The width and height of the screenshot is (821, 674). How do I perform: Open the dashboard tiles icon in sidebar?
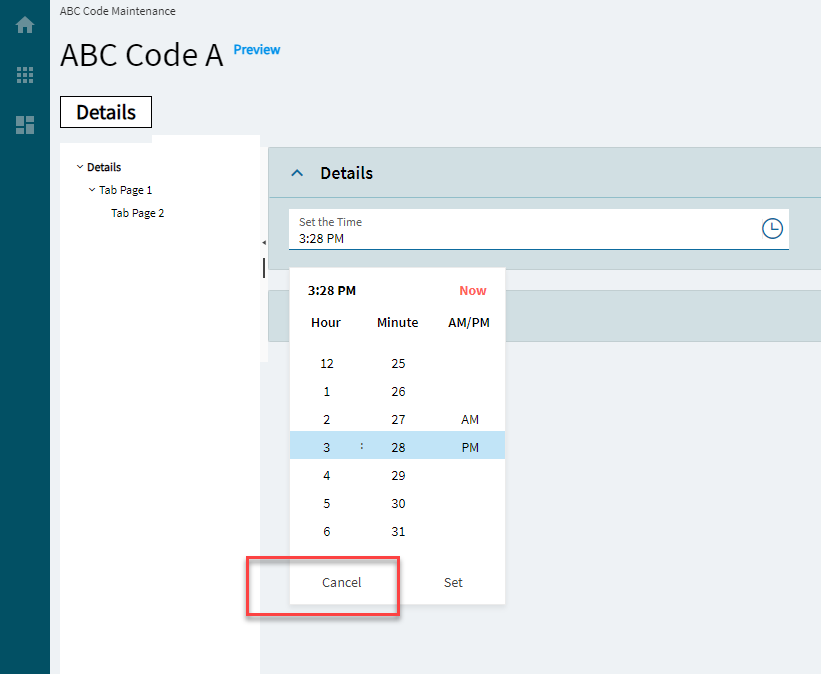pyautogui.click(x=25, y=125)
